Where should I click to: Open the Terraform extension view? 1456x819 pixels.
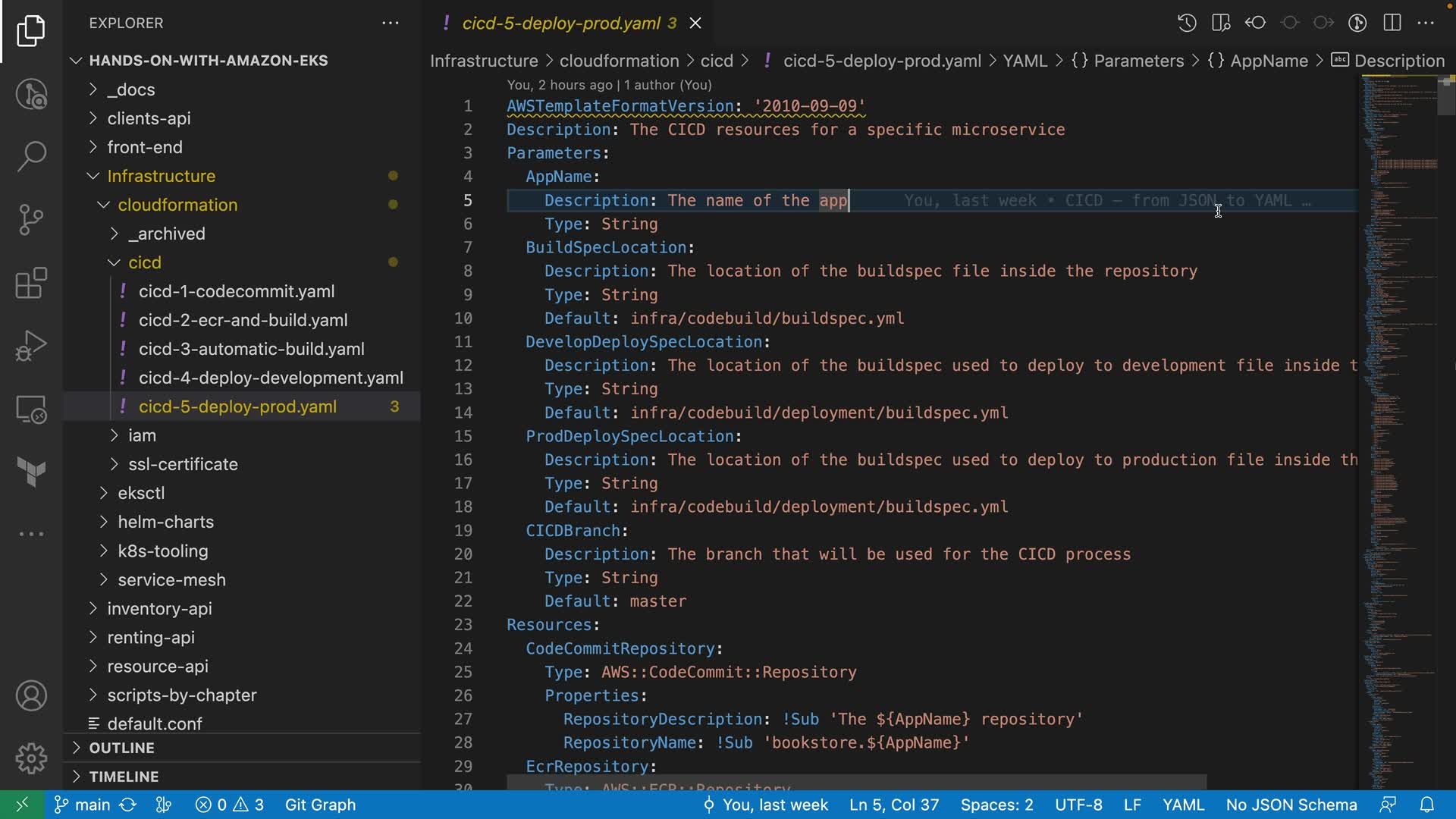[x=31, y=472]
